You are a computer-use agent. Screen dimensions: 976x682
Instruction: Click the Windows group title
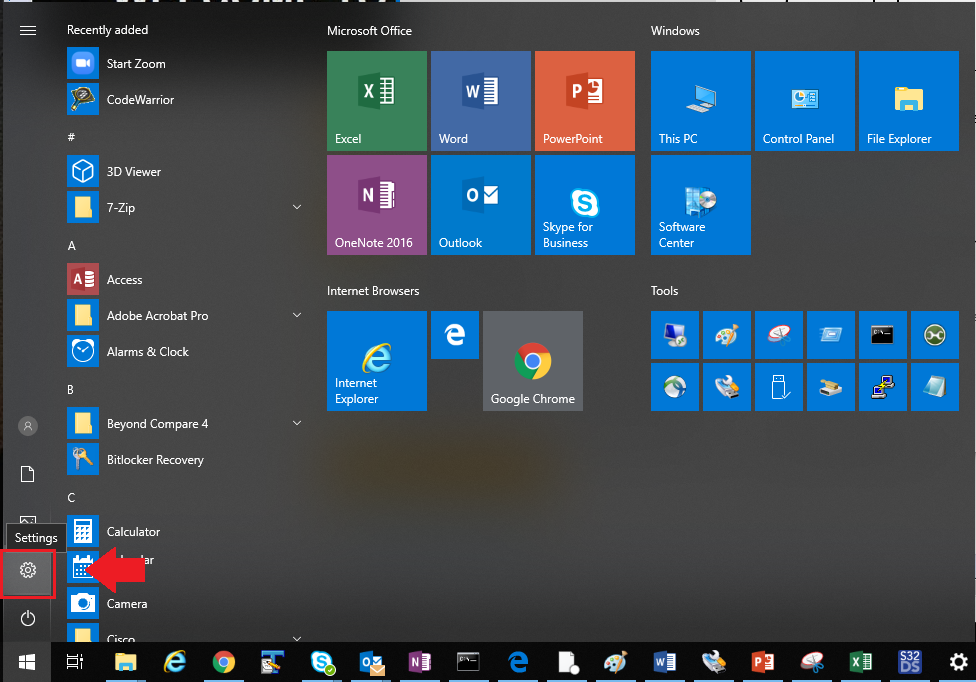[675, 30]
